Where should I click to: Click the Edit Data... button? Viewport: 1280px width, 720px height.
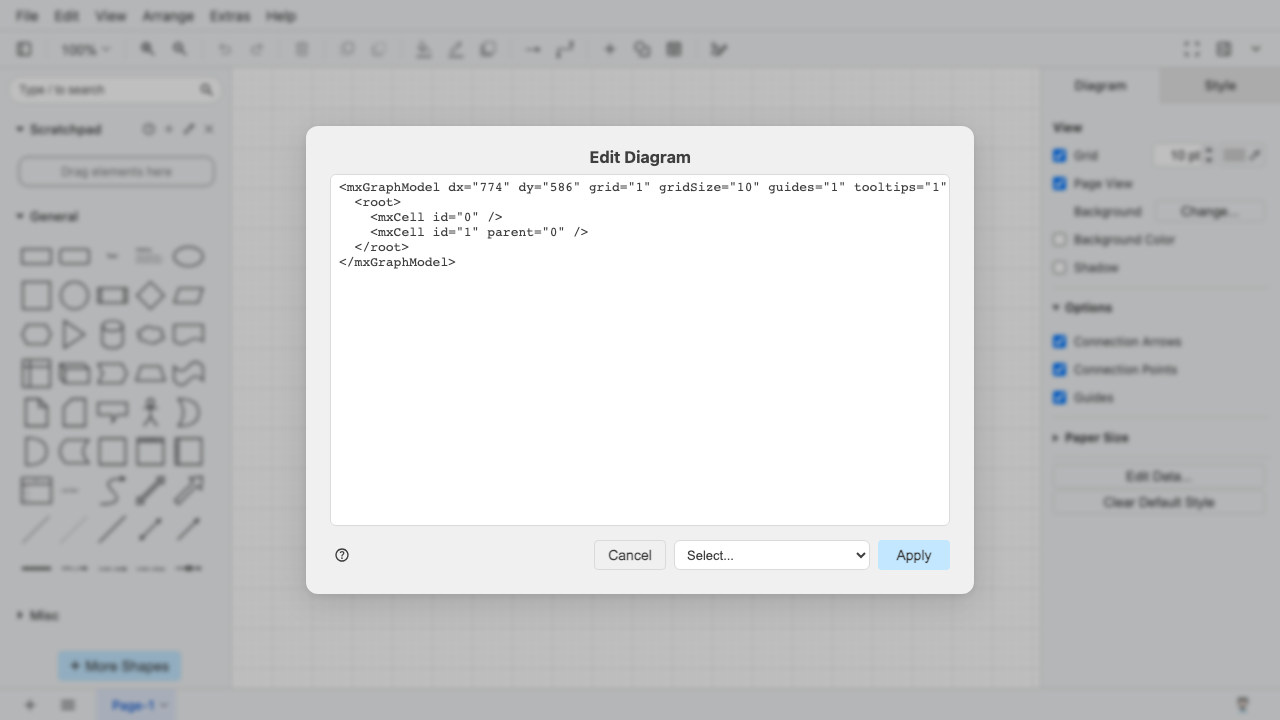tap(1159, 476)
